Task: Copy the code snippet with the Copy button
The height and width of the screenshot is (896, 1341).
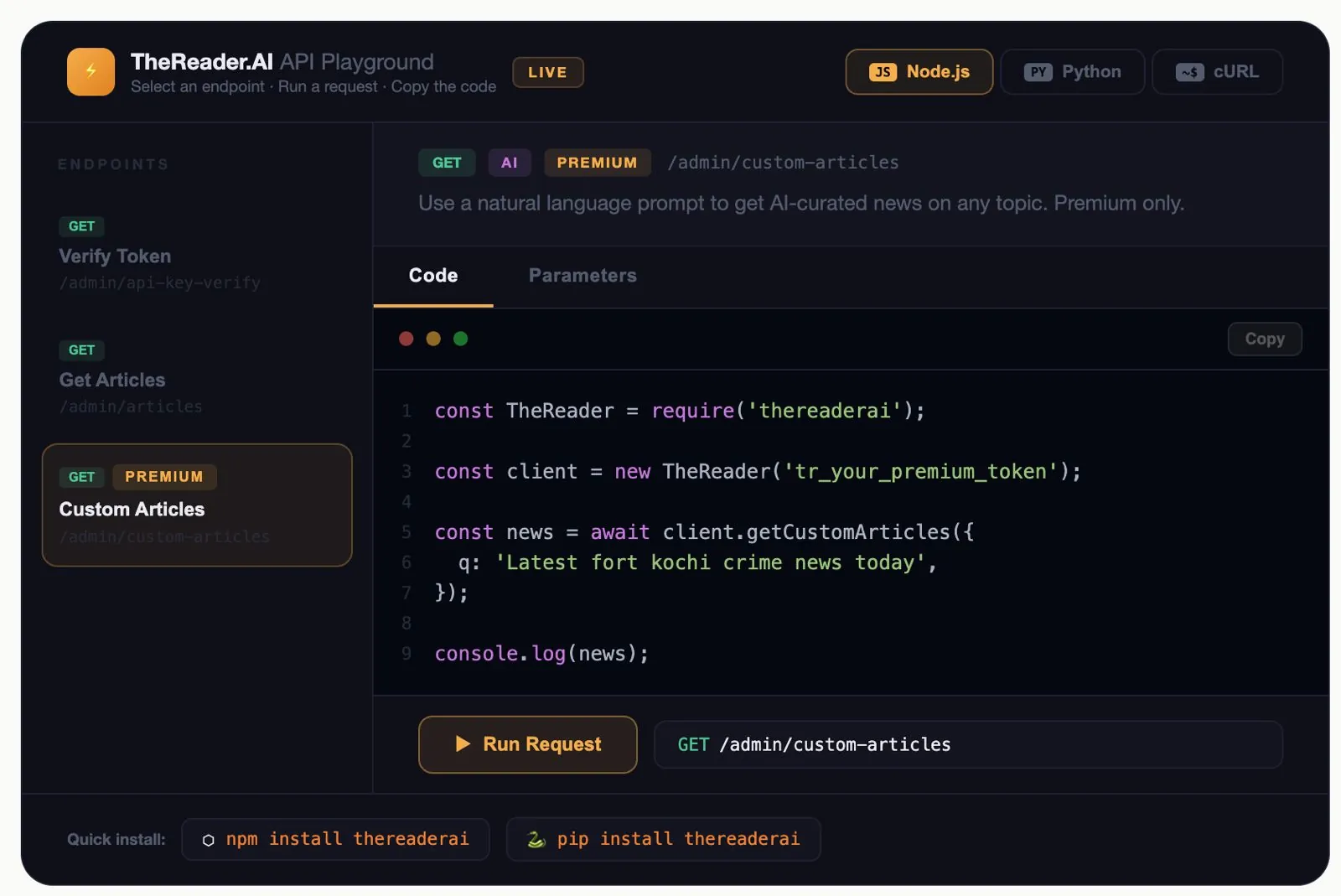Action: [1265, 339]
